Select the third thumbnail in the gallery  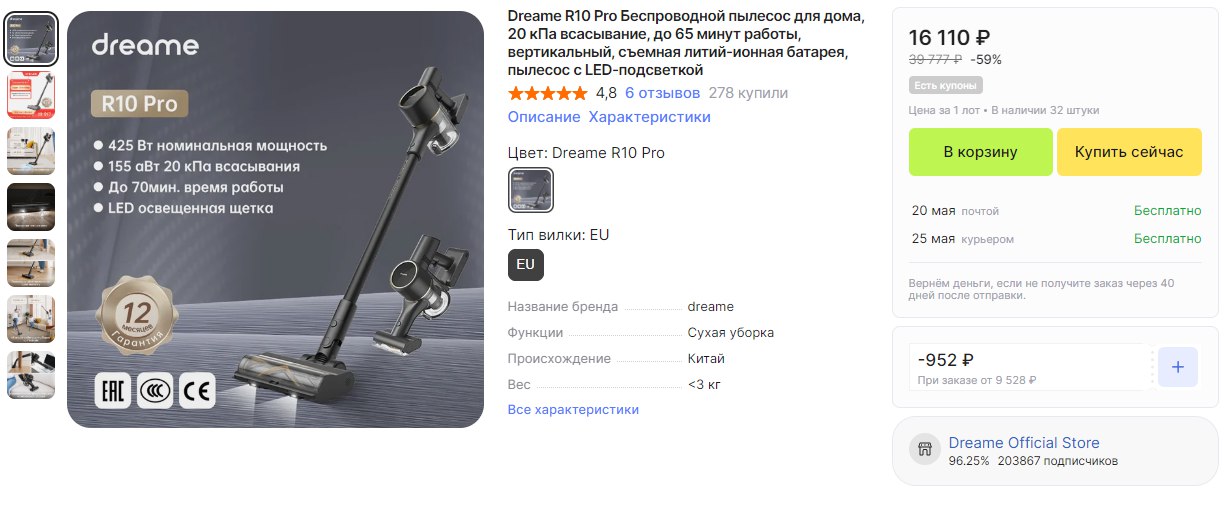click(32, 151)
